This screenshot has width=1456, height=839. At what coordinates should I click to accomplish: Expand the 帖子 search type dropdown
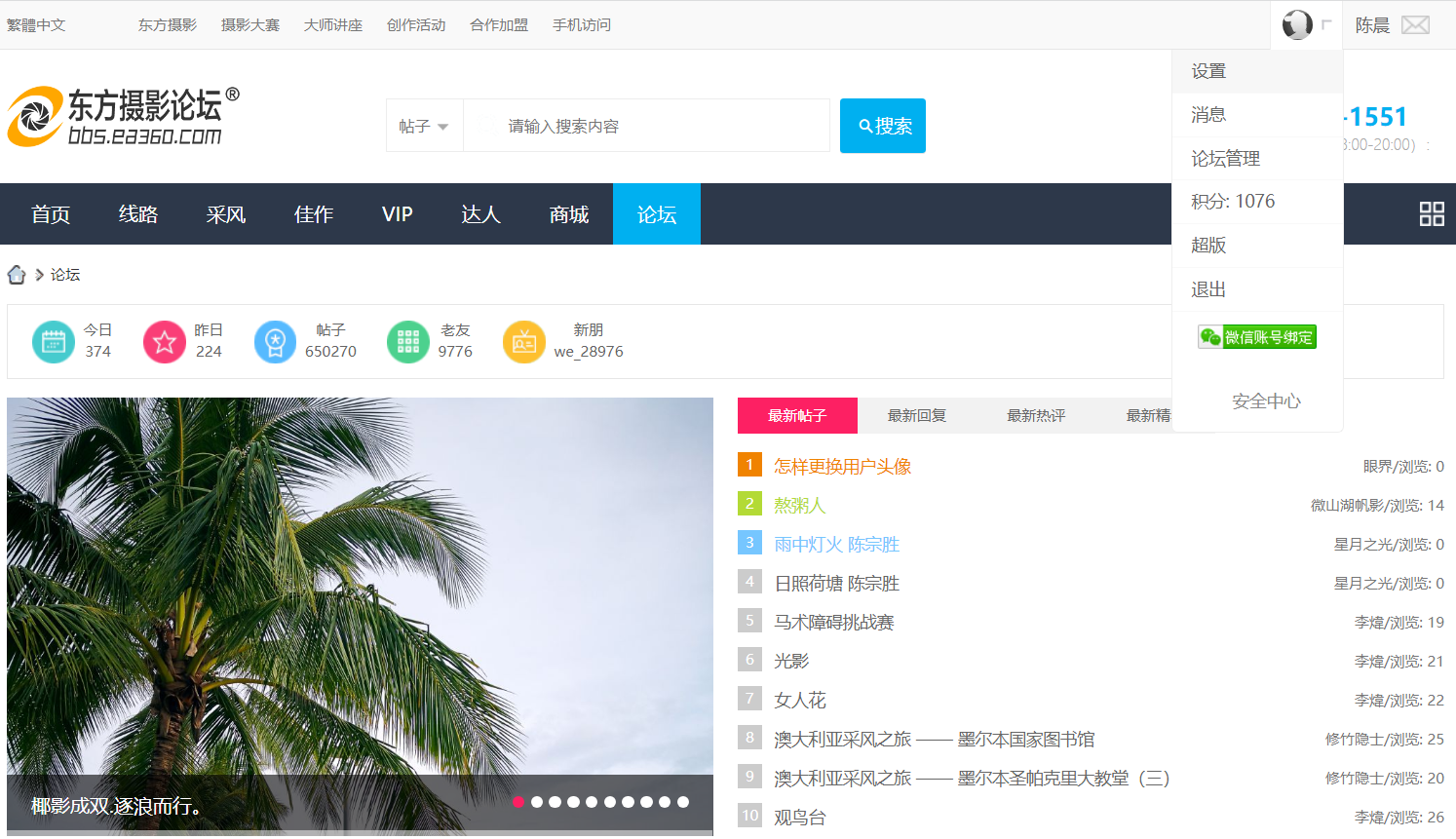coord(424,127)
